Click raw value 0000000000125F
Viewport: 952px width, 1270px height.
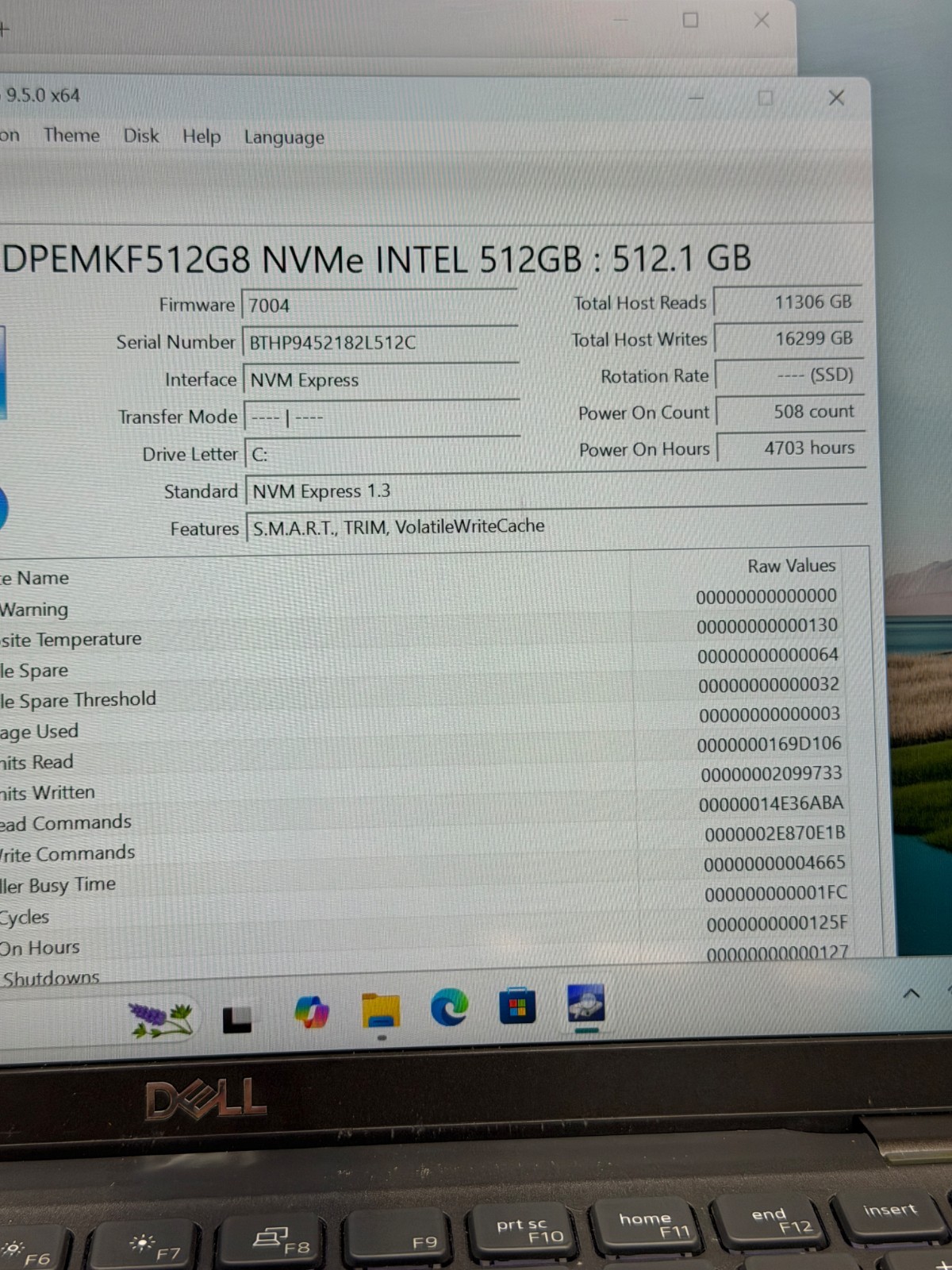tap(777, 924)
